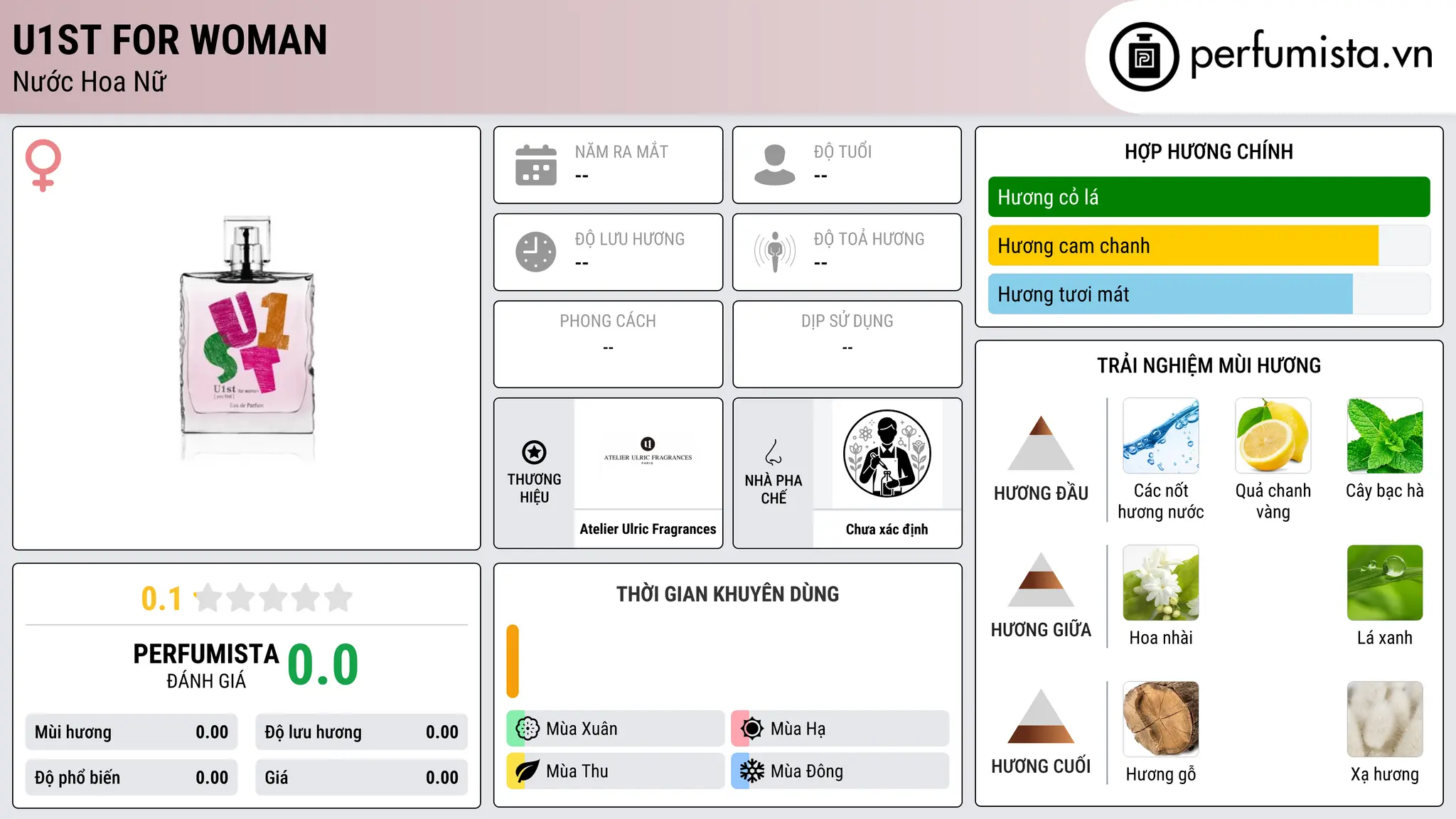Select the Mùa Đông season button
1456x819 pixels.
tap(840, 771)
